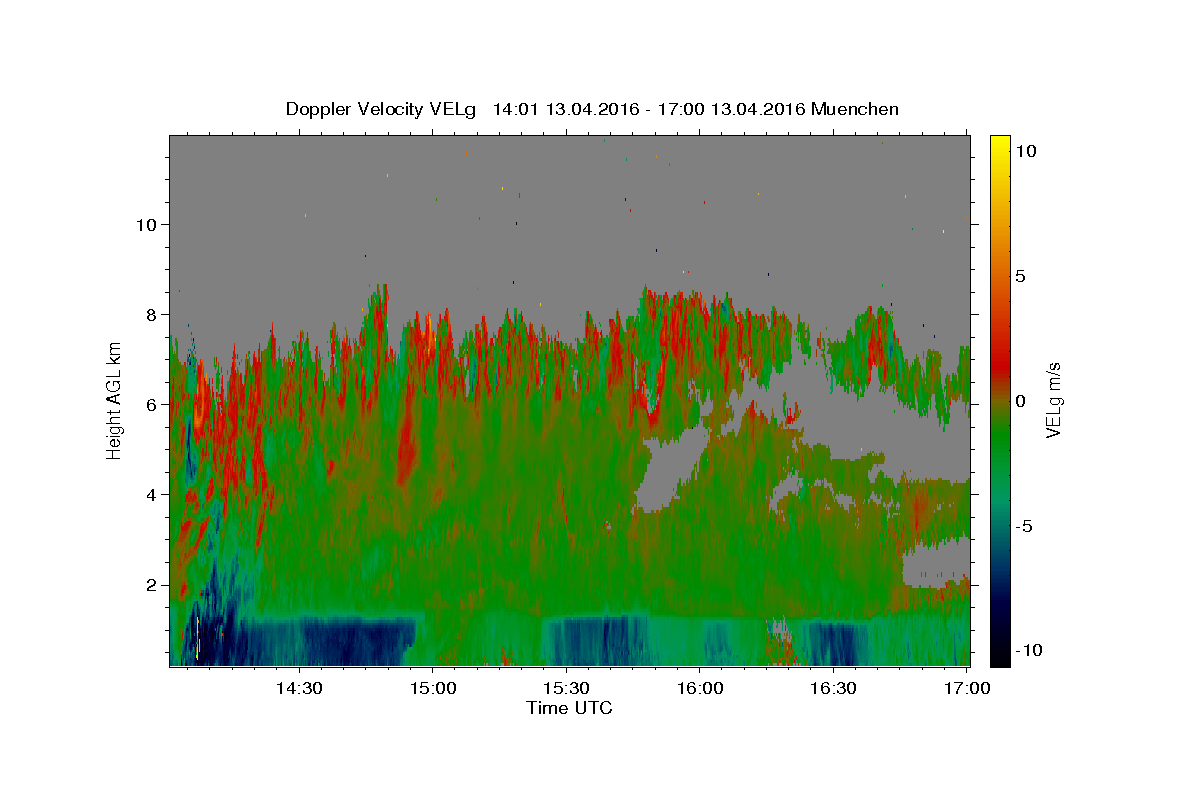Click the Height AGL km axis title
The image size is (1200, 800).
[x=114, y=400]
